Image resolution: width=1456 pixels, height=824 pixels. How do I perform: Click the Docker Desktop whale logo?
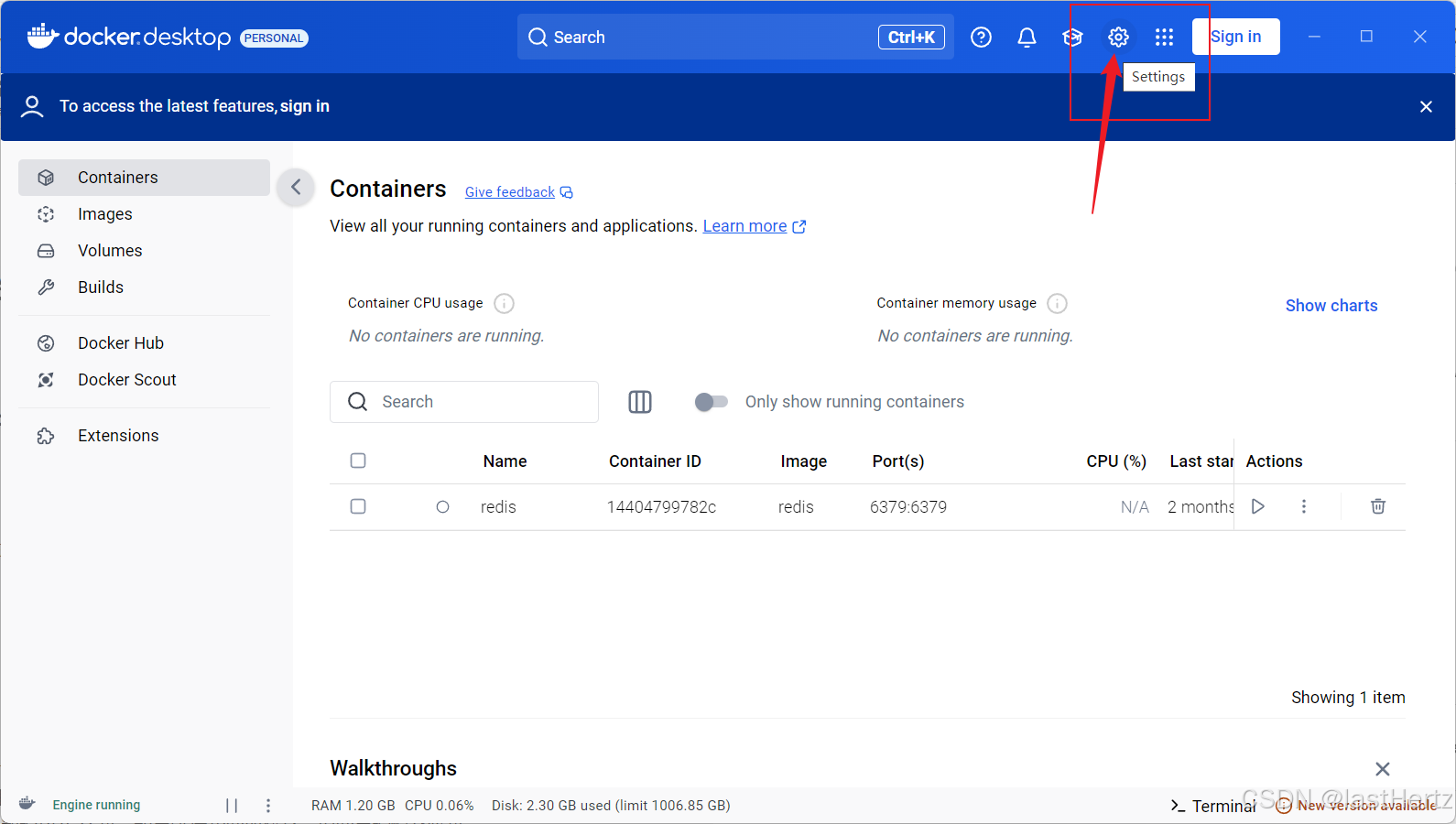click(43, 37)
